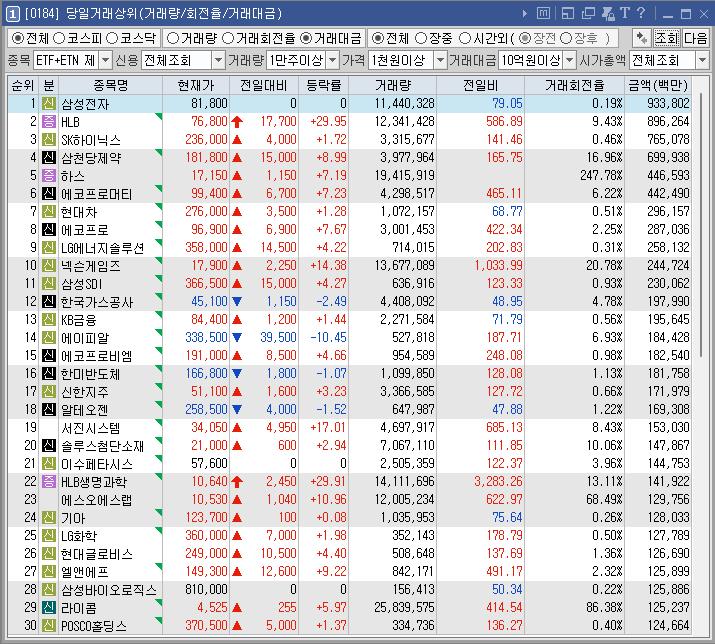Select the 코스닥 radio button
Screen dimensions: 715x644
112,38
